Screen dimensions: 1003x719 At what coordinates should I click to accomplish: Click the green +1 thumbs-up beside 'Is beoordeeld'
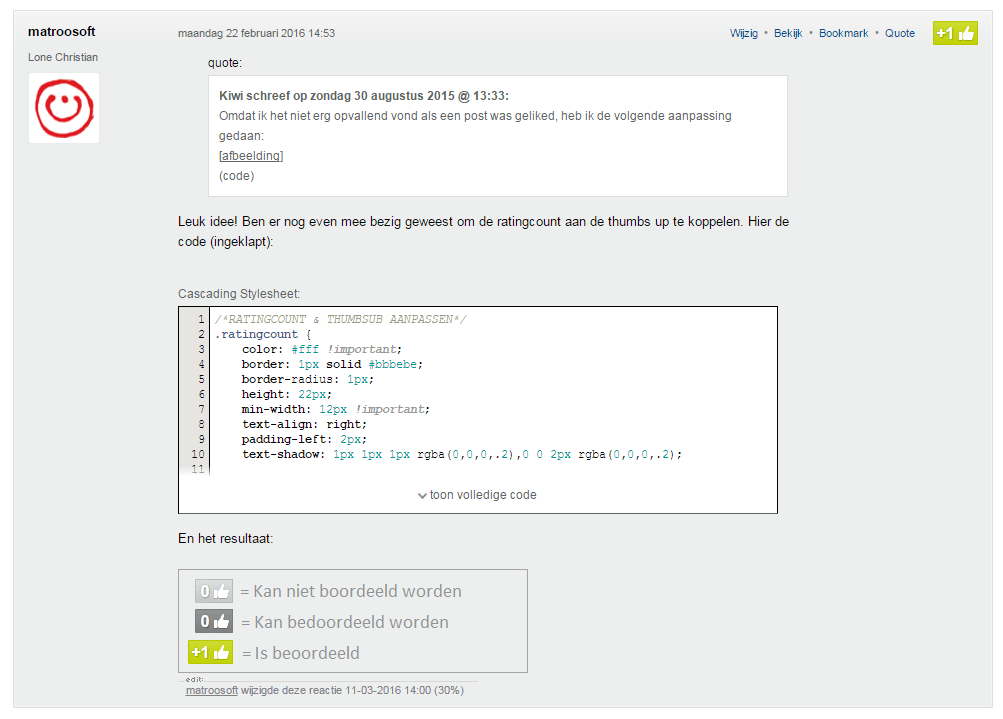[211, 652]
